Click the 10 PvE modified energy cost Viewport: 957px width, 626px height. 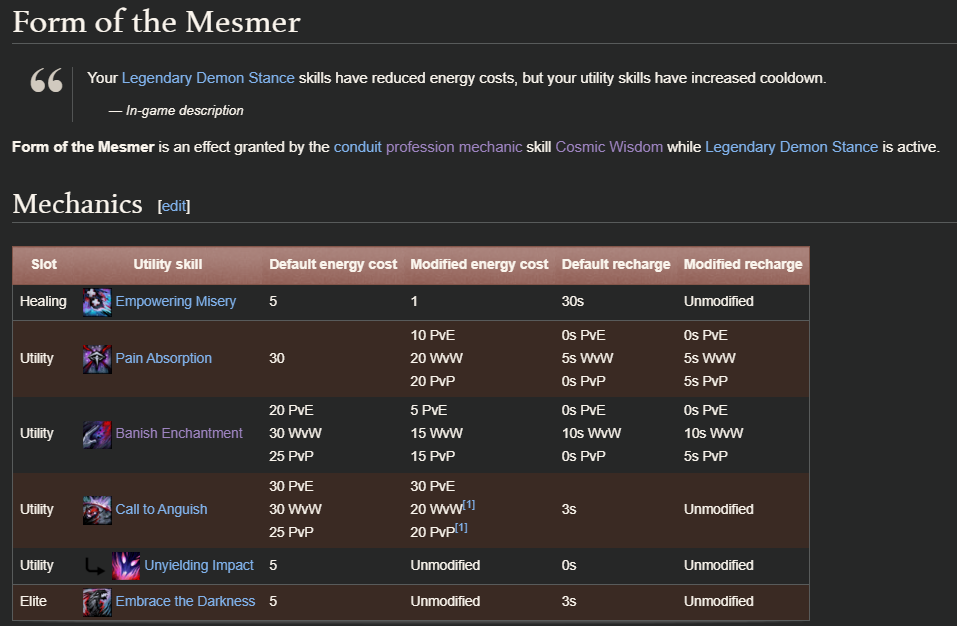(433, 336)
